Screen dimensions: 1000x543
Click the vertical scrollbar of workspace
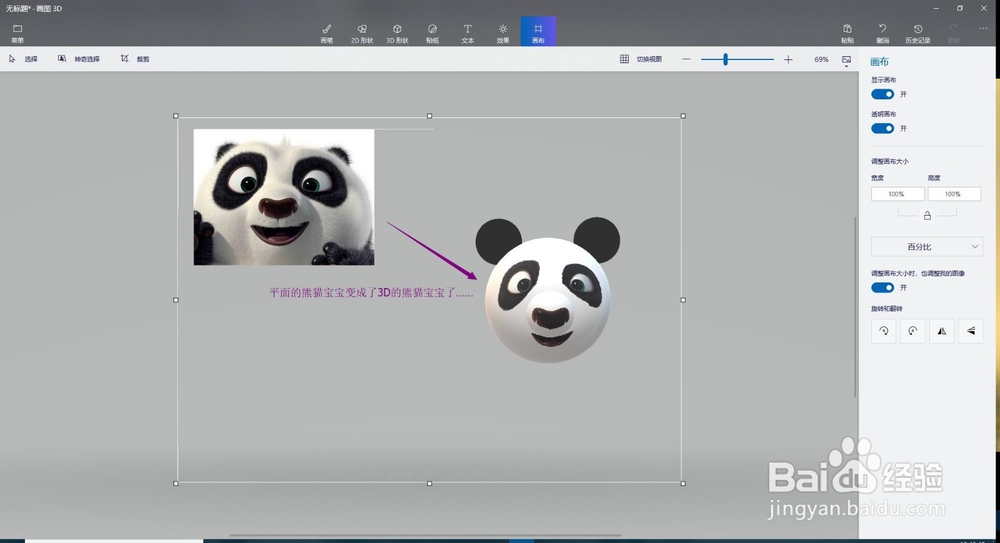click(x=855, y=306)
